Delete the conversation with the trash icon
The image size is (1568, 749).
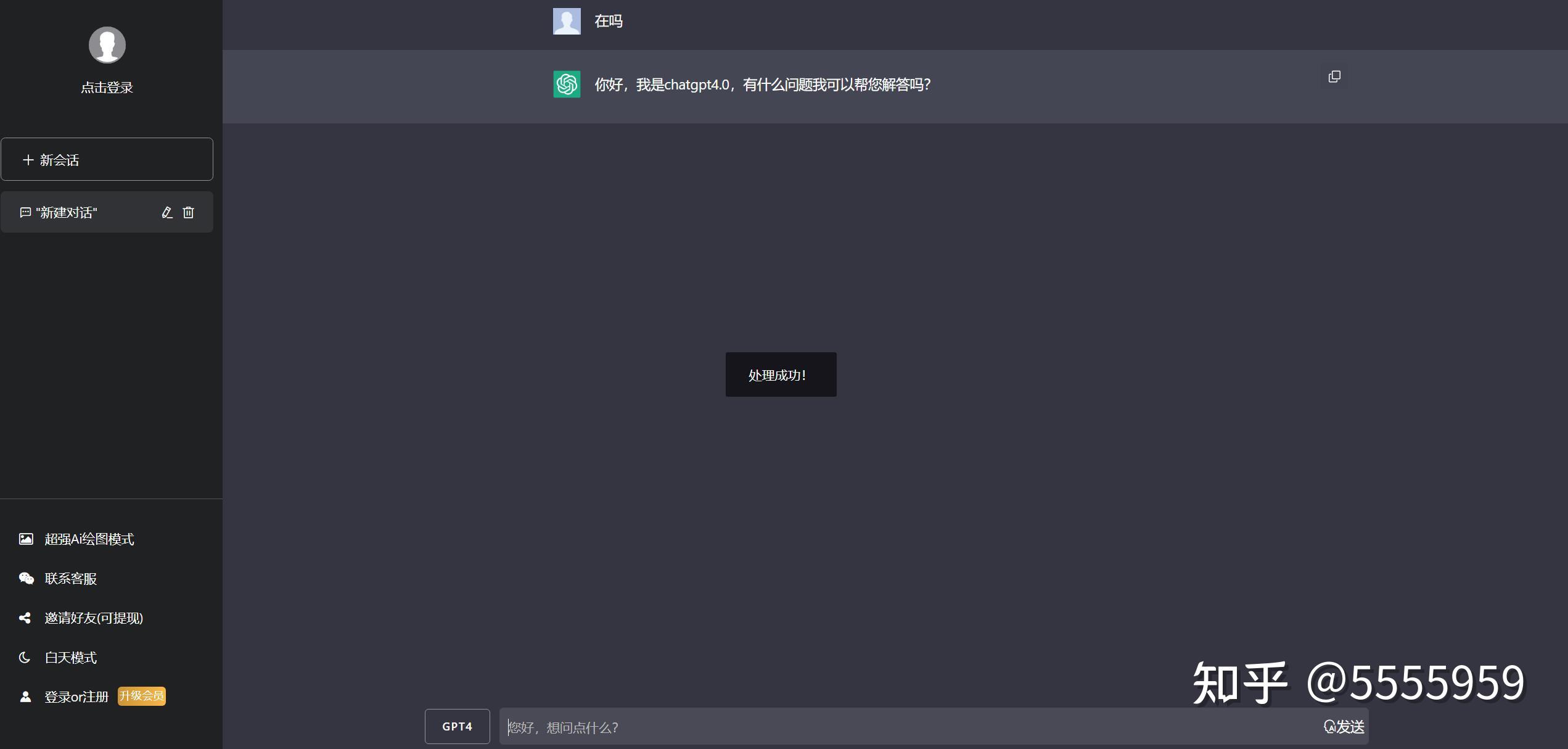tap(189, 212)
